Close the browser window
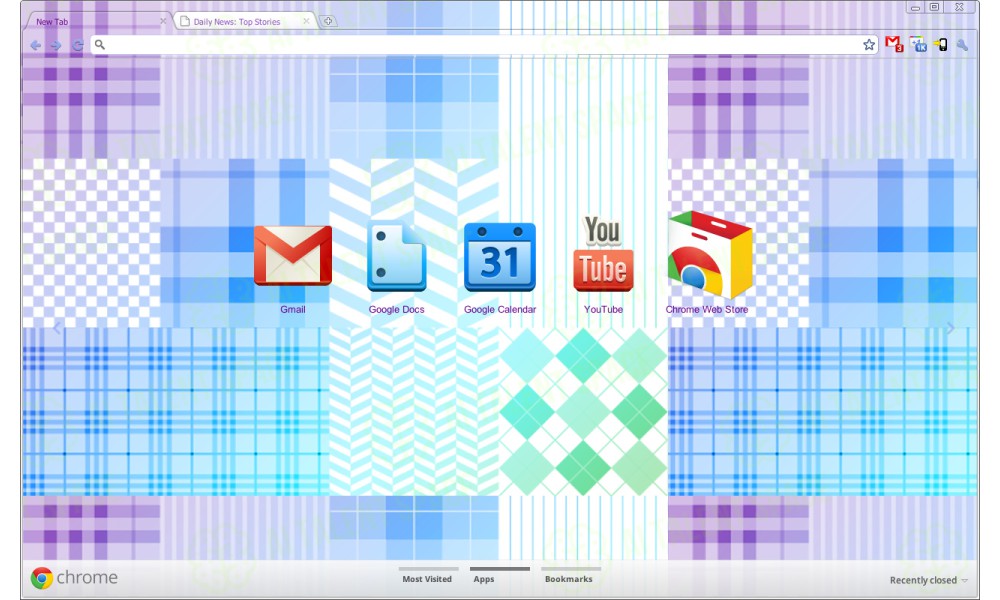The width and height of the screenshot is (1000, 600). (x=959, y=8)
